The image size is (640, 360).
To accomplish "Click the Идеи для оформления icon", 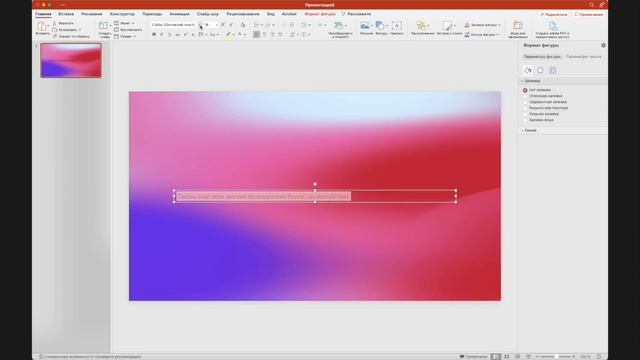I will coord(518,25).
